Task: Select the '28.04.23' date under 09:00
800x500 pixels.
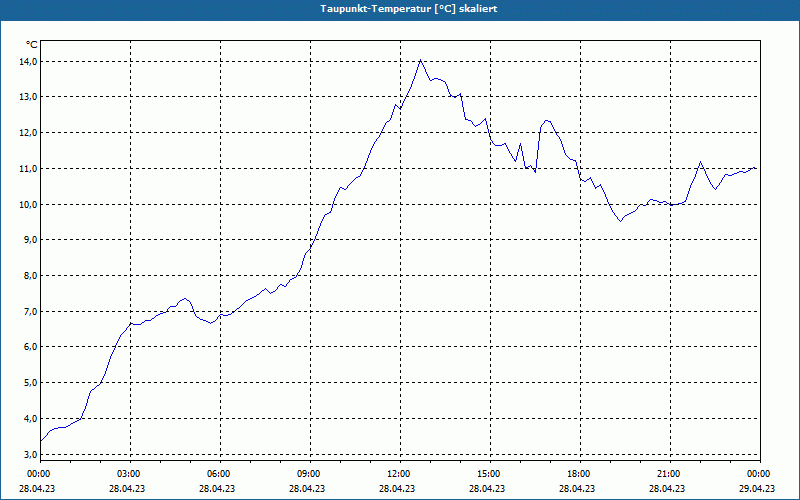Action: coord(307,488)
